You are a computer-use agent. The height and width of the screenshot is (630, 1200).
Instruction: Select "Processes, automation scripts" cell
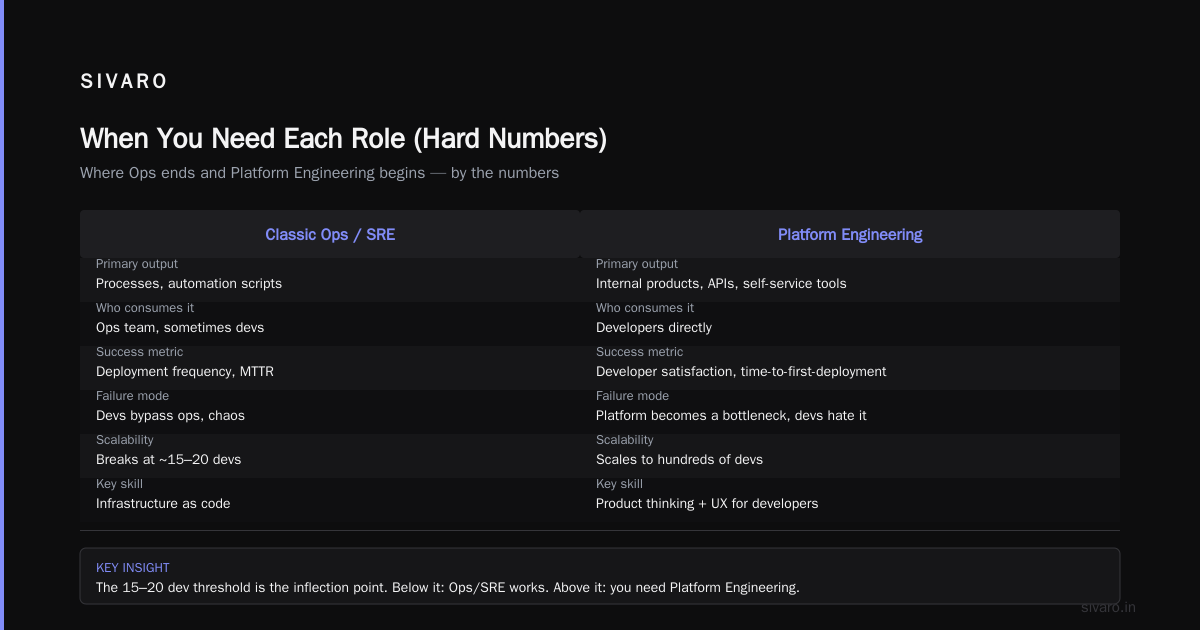tap(189, 284)
